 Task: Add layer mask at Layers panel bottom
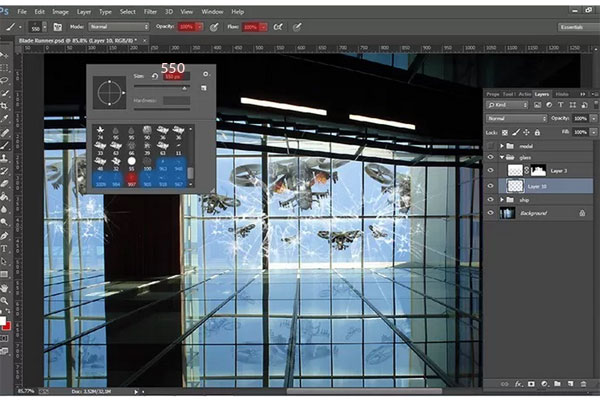pos(531,383)
